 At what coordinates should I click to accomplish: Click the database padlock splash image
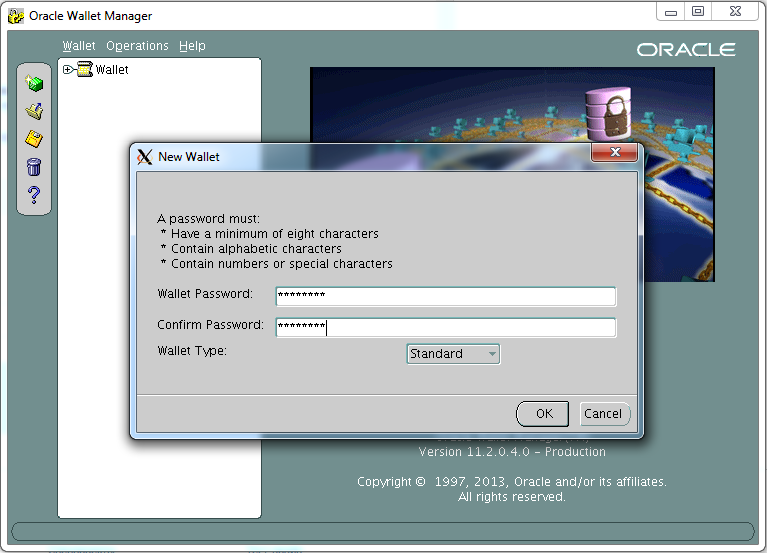pos(512,174)
